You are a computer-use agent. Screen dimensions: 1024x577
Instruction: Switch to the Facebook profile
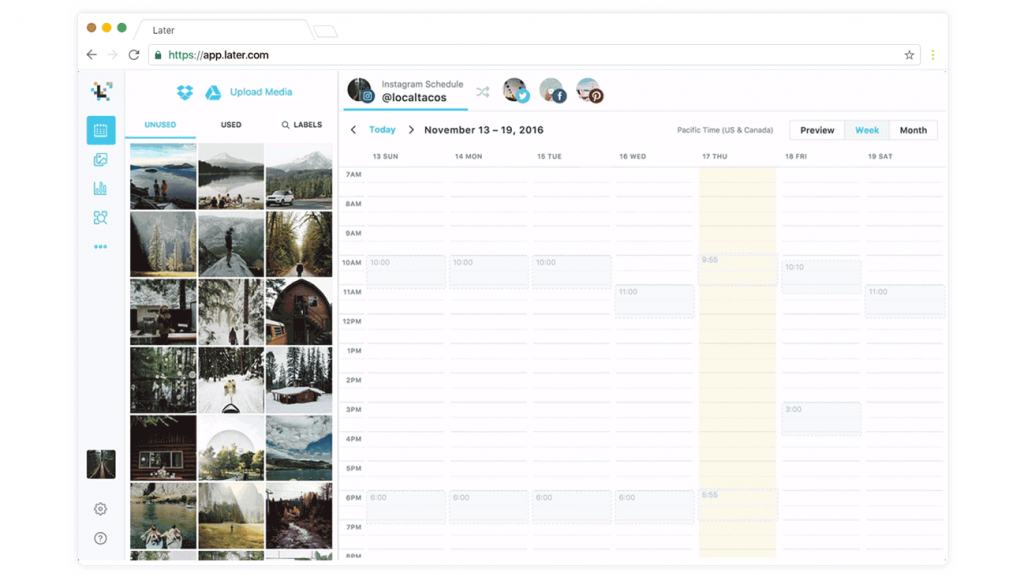552,91
